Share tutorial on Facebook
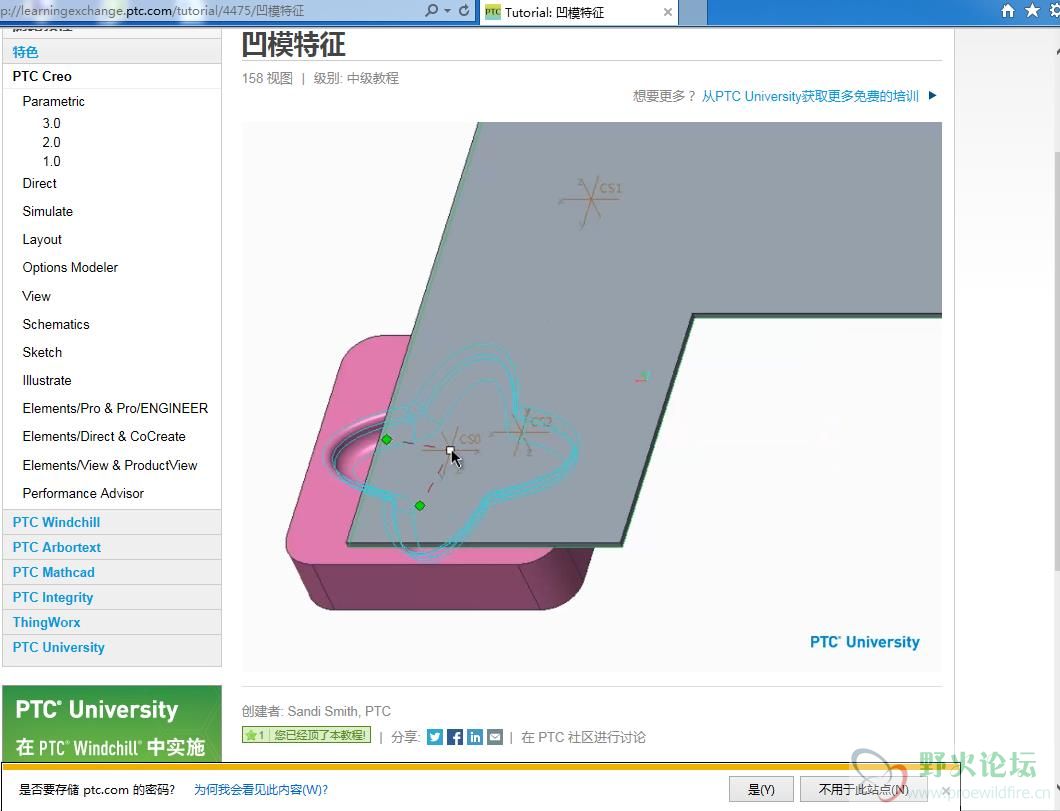 pyautogui.click(x=455, y=737)
